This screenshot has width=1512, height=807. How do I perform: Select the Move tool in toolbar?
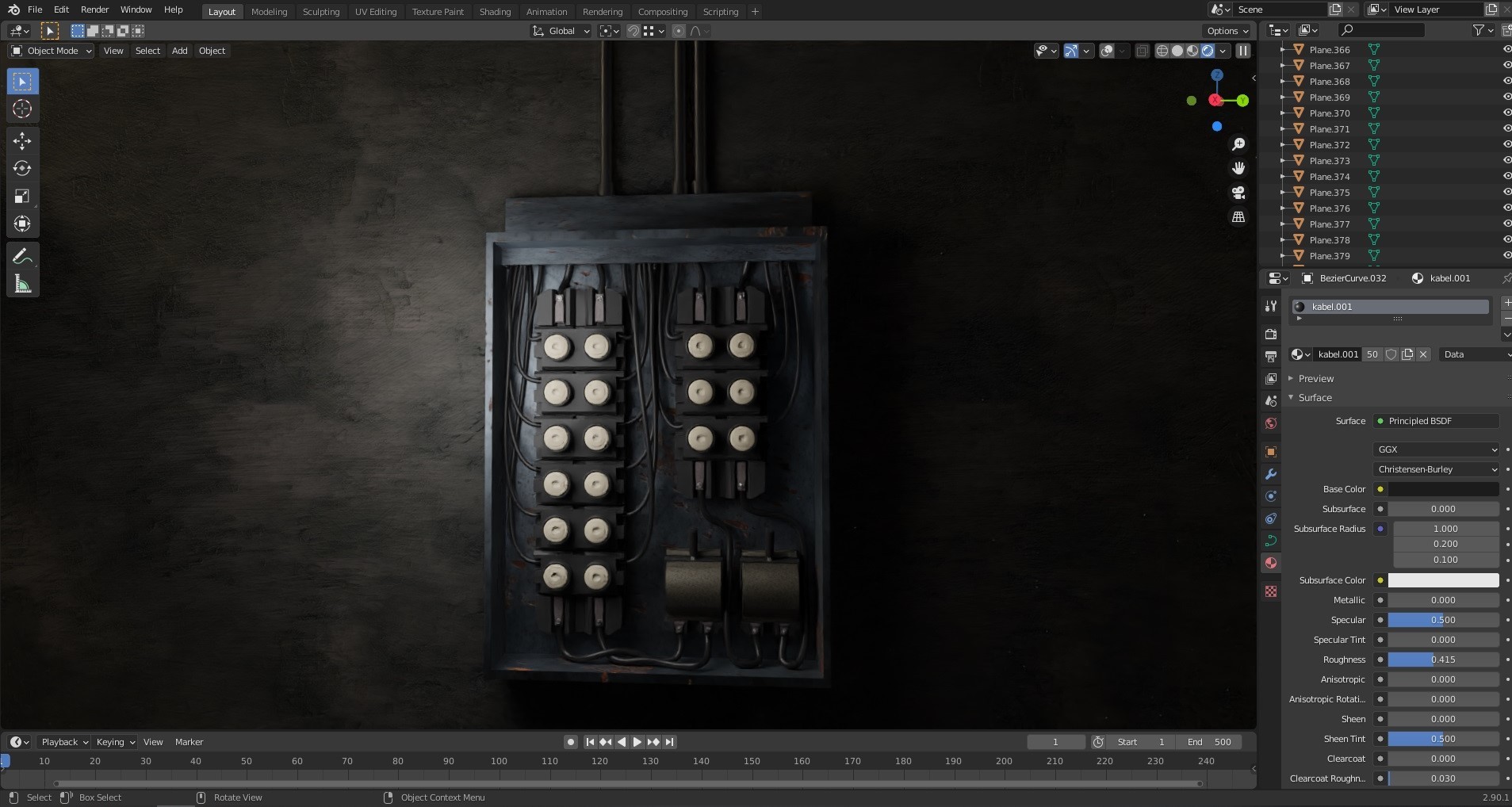22,141
